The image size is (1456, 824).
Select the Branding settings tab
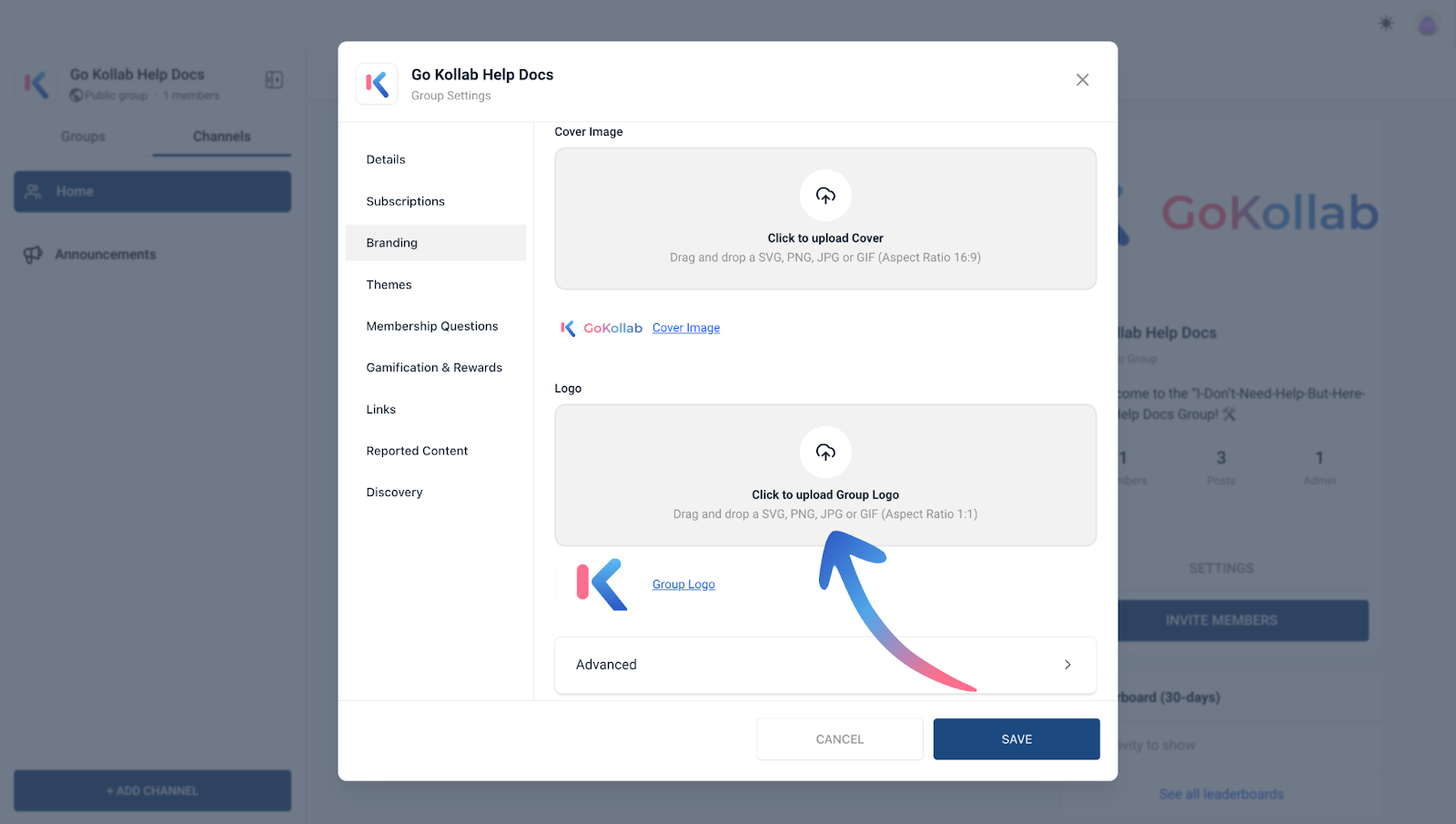point(436,243)
